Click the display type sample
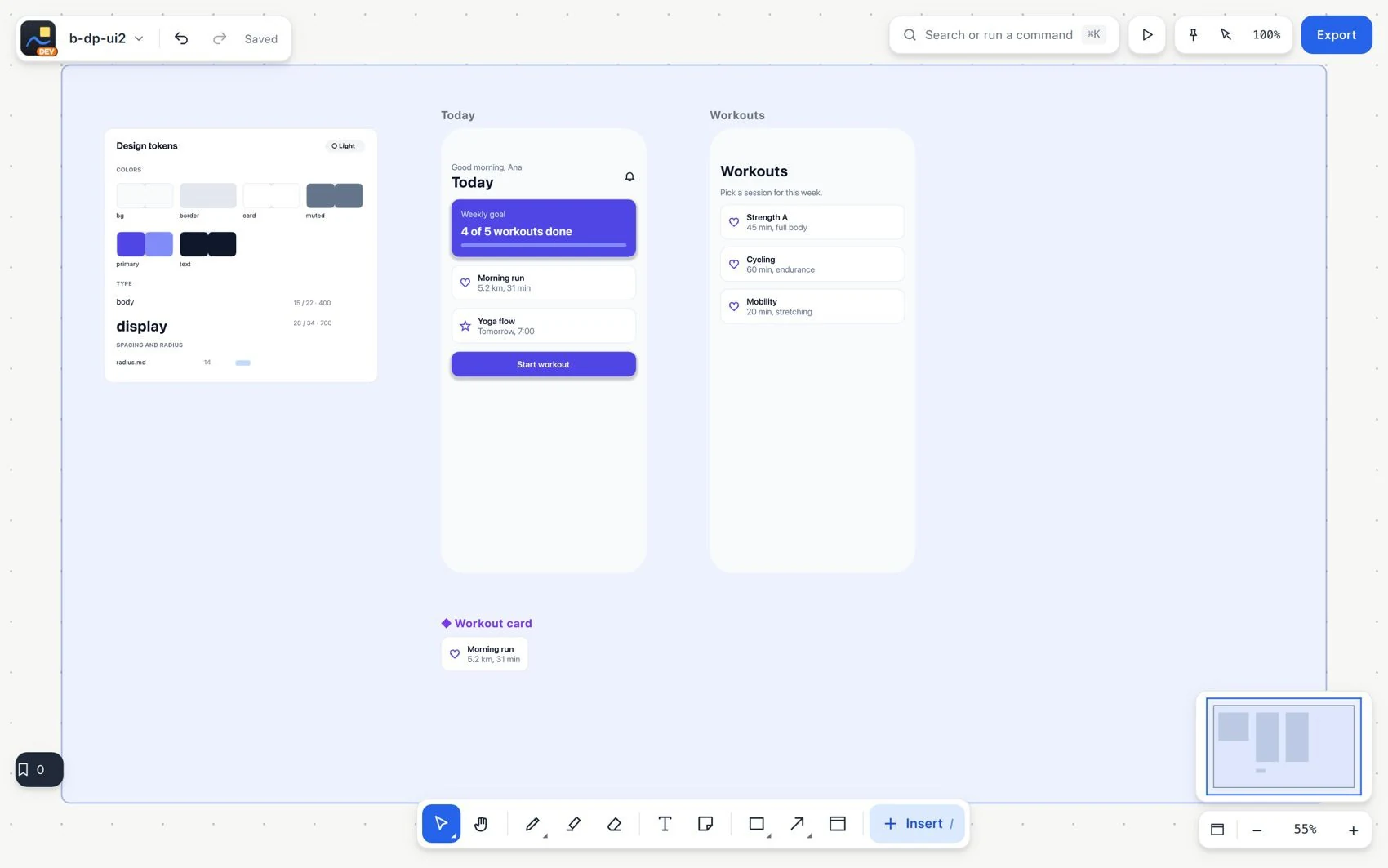The height and width of the screenshot is (868, 1388). coord(142,327)
